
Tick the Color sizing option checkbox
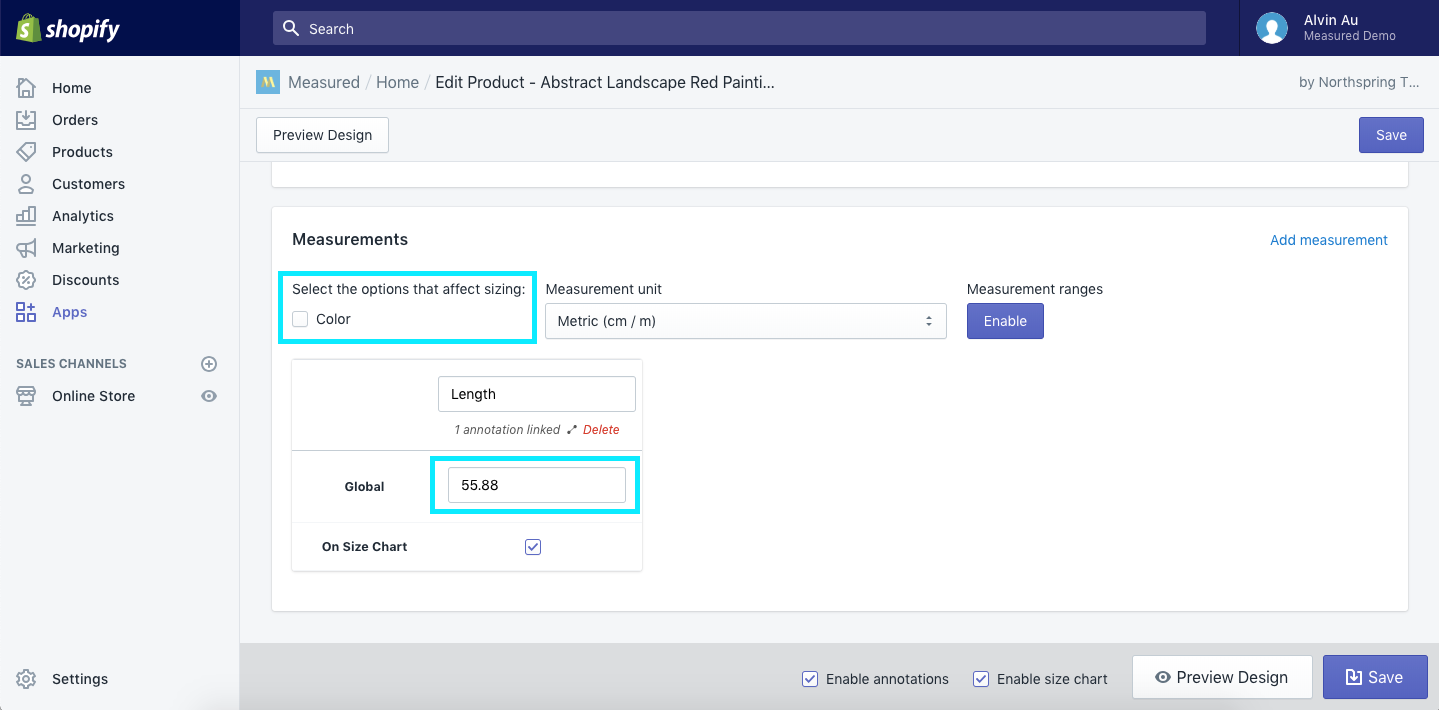[300, 319]
